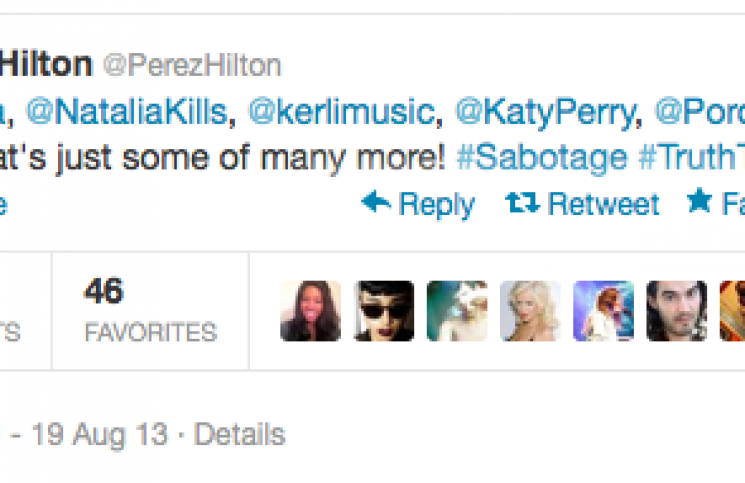Open the blonde woman's avatar
745x483 pixels.
point(530,311)
